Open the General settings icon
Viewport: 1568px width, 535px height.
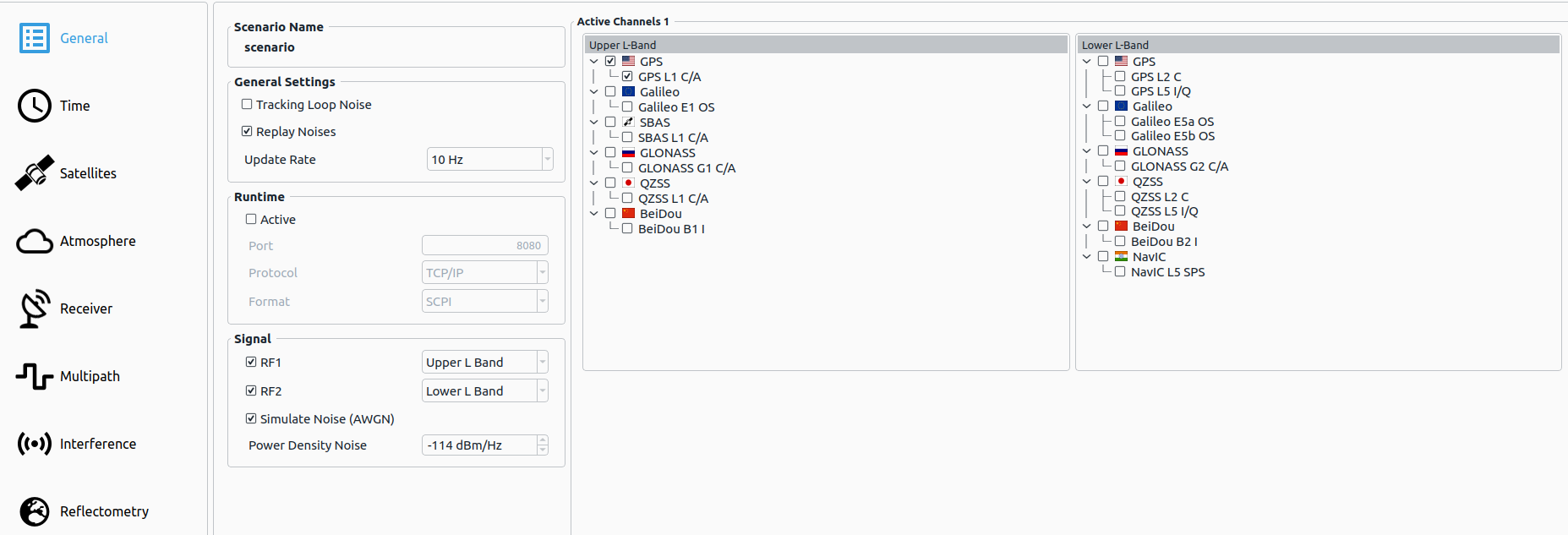(35, 38)
